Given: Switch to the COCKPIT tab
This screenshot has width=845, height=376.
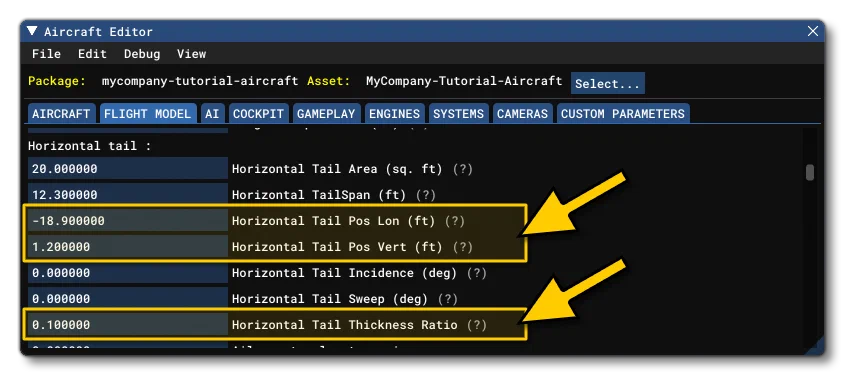Looking at the screenshot, I should (x=258, y=114).
